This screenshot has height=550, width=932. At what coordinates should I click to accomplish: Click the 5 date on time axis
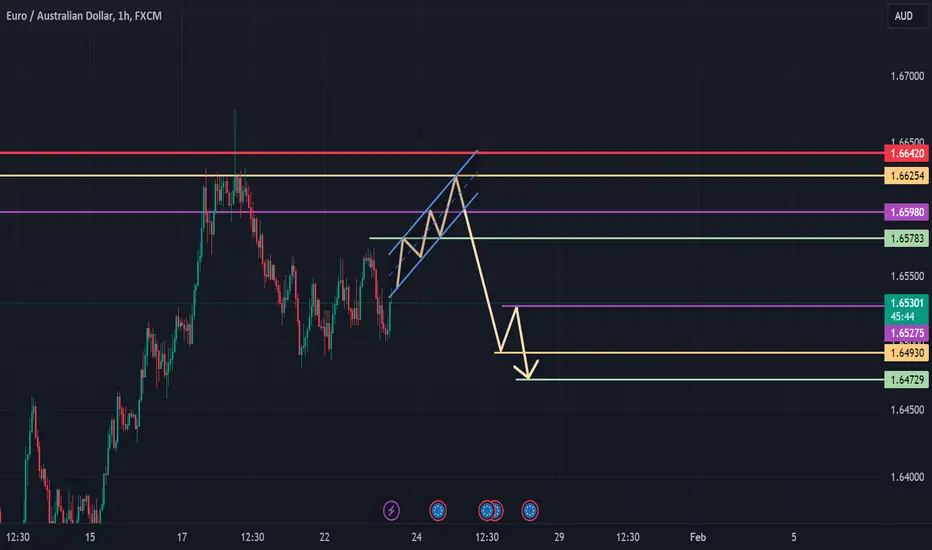(794, 537)
